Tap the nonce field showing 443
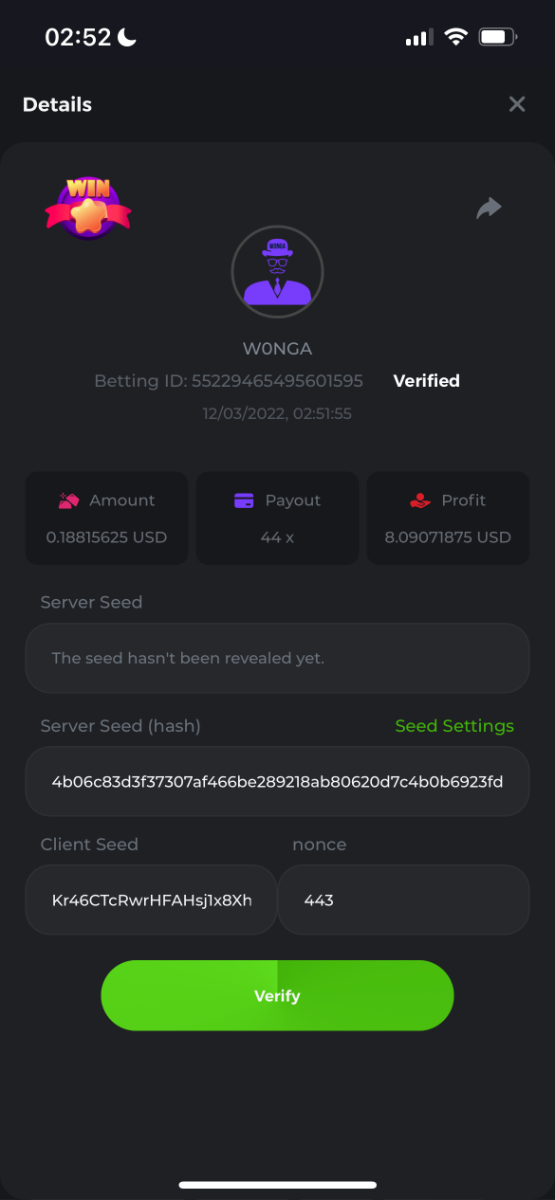Image resolution: width=555 pixels, height=1200 pixels. pos(404,899)
